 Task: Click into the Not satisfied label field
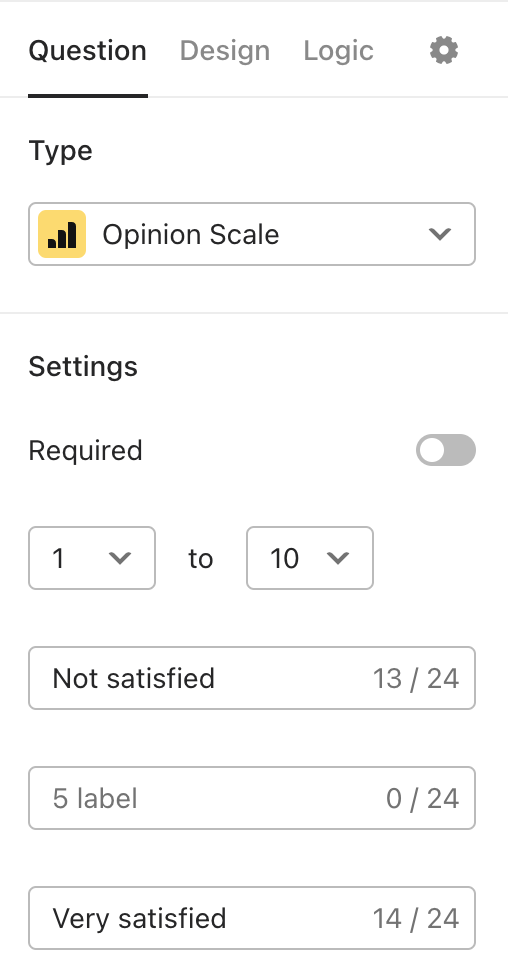tap(252, 678)
